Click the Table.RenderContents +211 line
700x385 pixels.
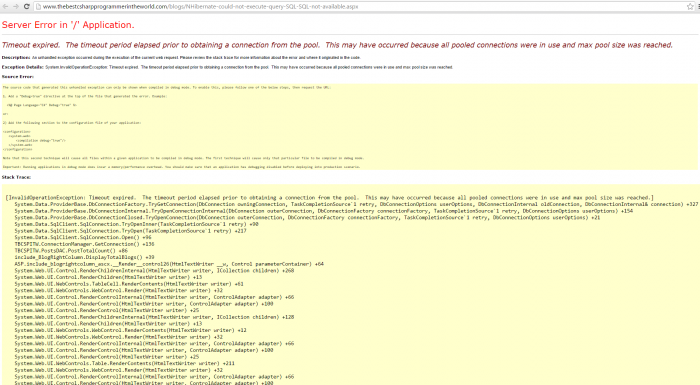(125, 364)
